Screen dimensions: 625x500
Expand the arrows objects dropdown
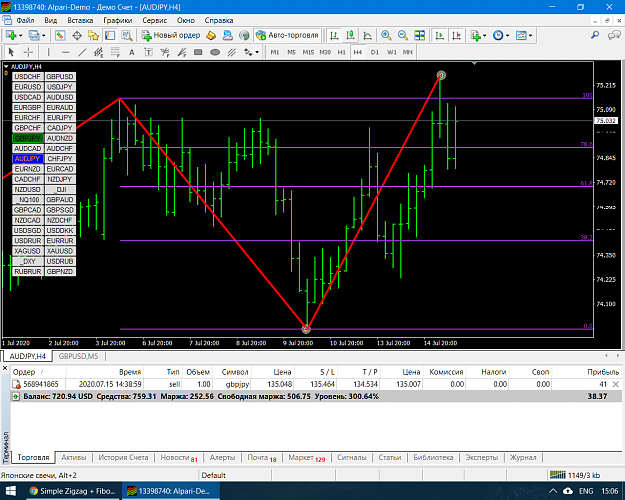coord(257,52)
